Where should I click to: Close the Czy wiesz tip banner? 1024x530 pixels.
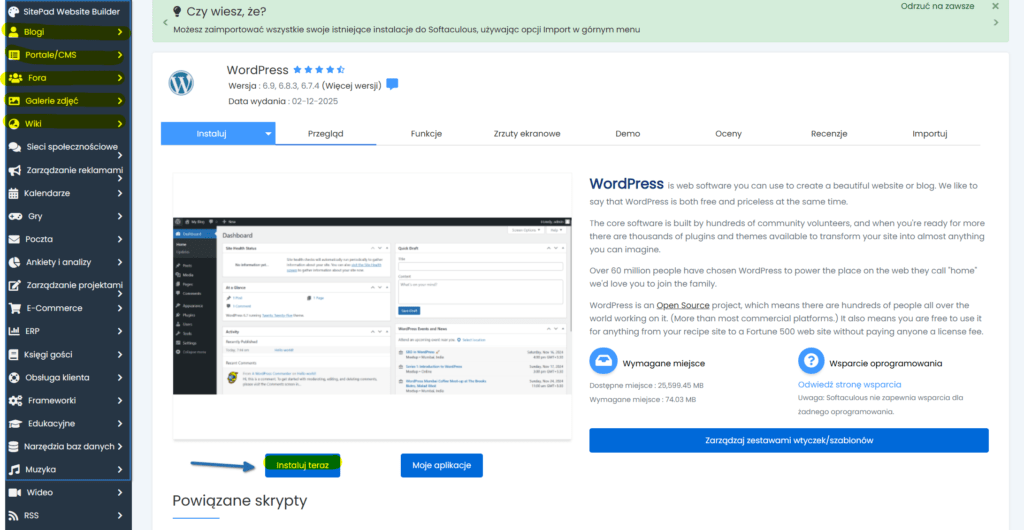click(995, 6)
